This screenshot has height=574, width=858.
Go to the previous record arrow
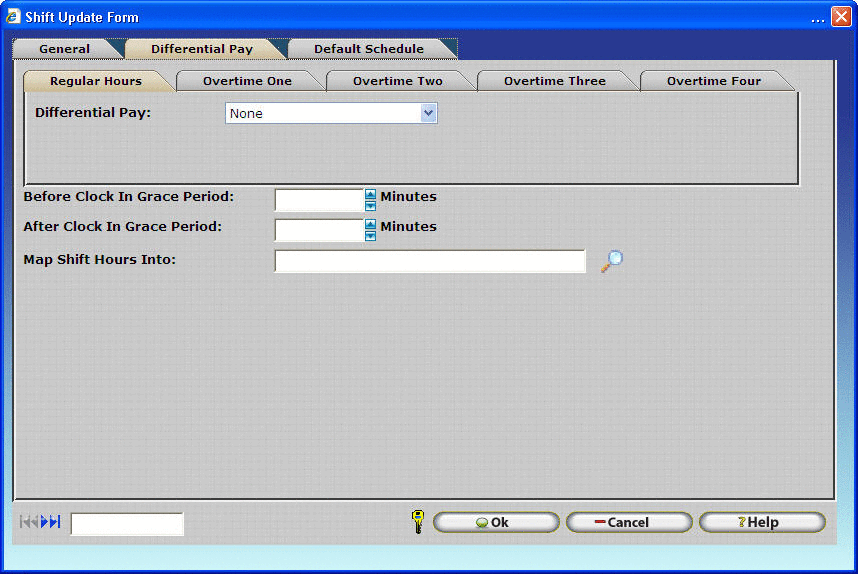pos(35,522)
